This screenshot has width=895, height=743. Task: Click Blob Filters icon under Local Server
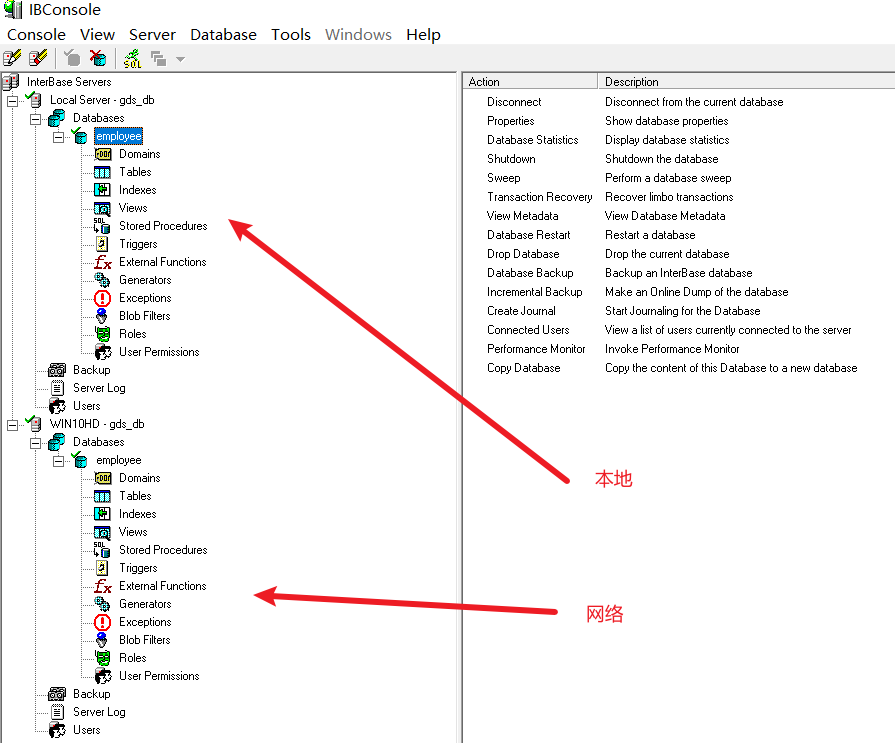pyautogui.click(x=102, y=316)
